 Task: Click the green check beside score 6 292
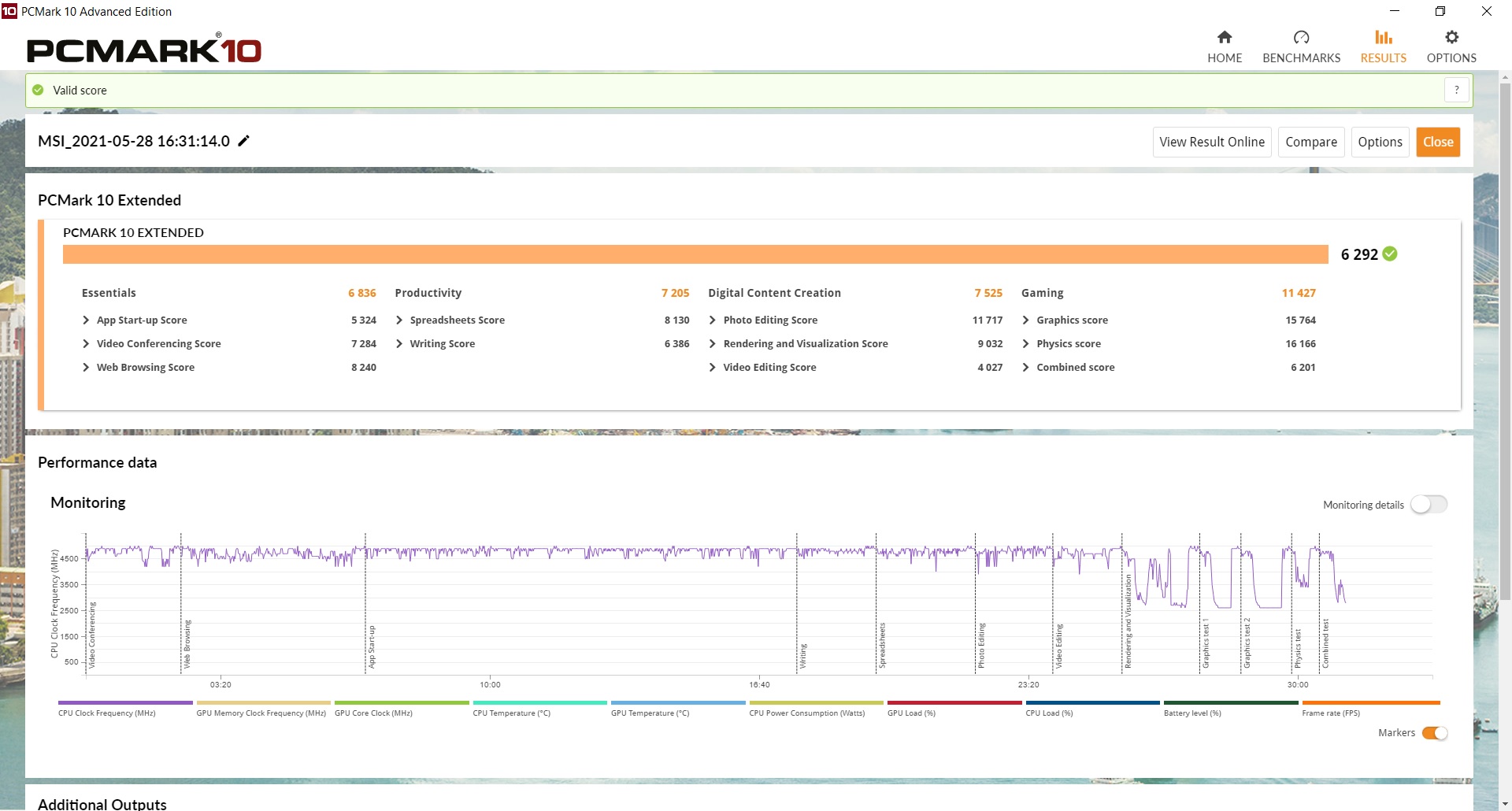1390,254
